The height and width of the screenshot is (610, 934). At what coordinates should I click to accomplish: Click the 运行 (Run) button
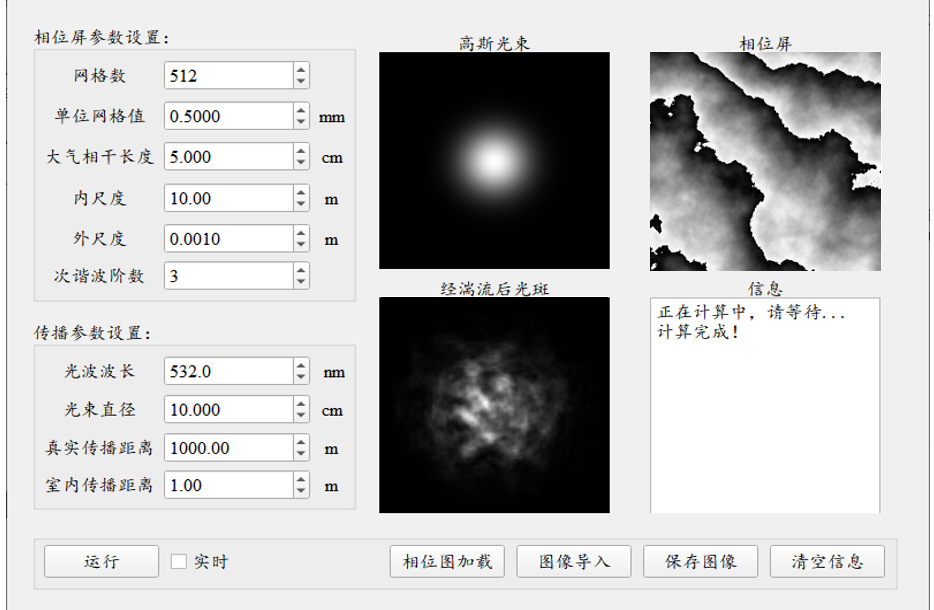[100, 561]
